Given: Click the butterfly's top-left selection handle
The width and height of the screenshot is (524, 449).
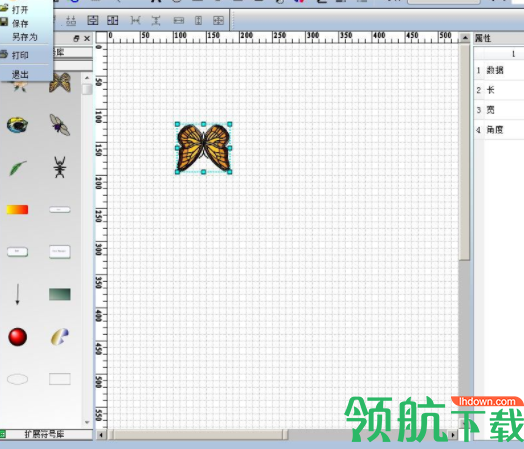Looking at the screenshot, I should (177, 124).
